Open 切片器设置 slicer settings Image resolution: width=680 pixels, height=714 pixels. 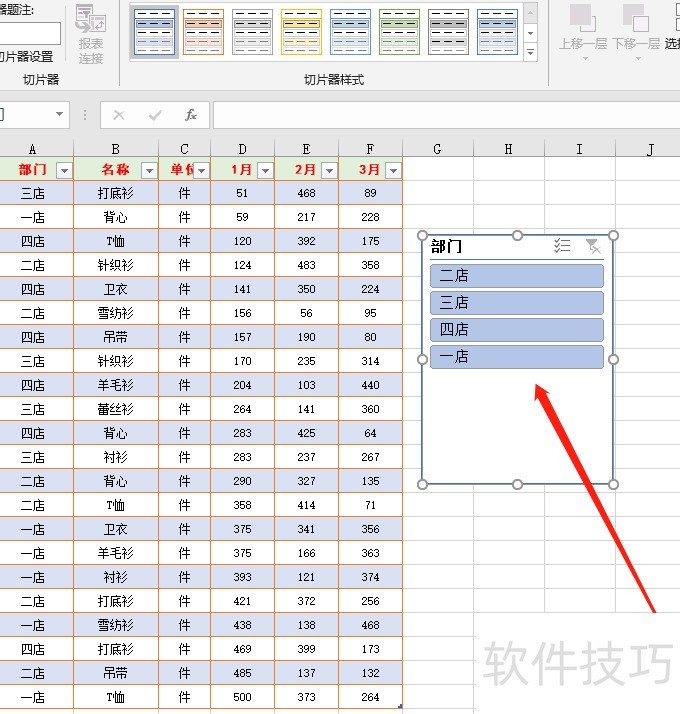[26, 57]
